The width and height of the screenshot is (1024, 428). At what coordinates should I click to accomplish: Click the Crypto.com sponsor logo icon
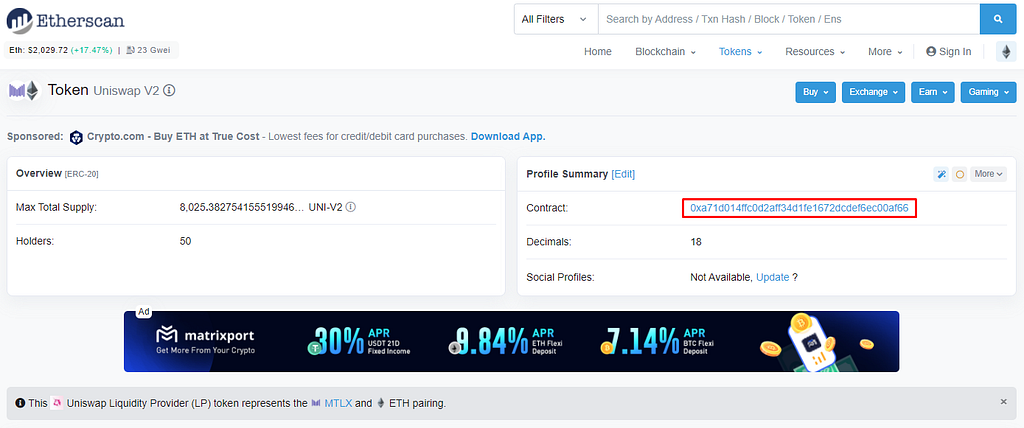pos(76,137)
